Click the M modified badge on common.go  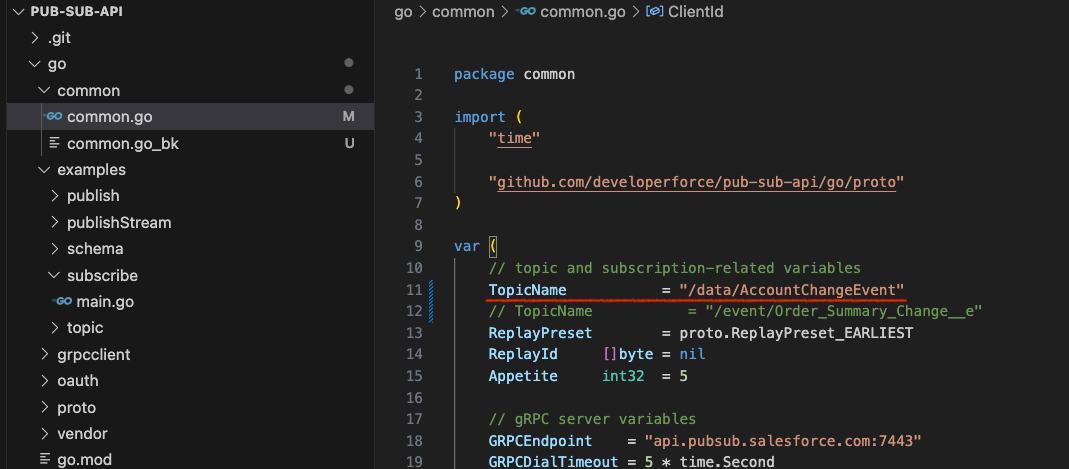tap(348, 117)
